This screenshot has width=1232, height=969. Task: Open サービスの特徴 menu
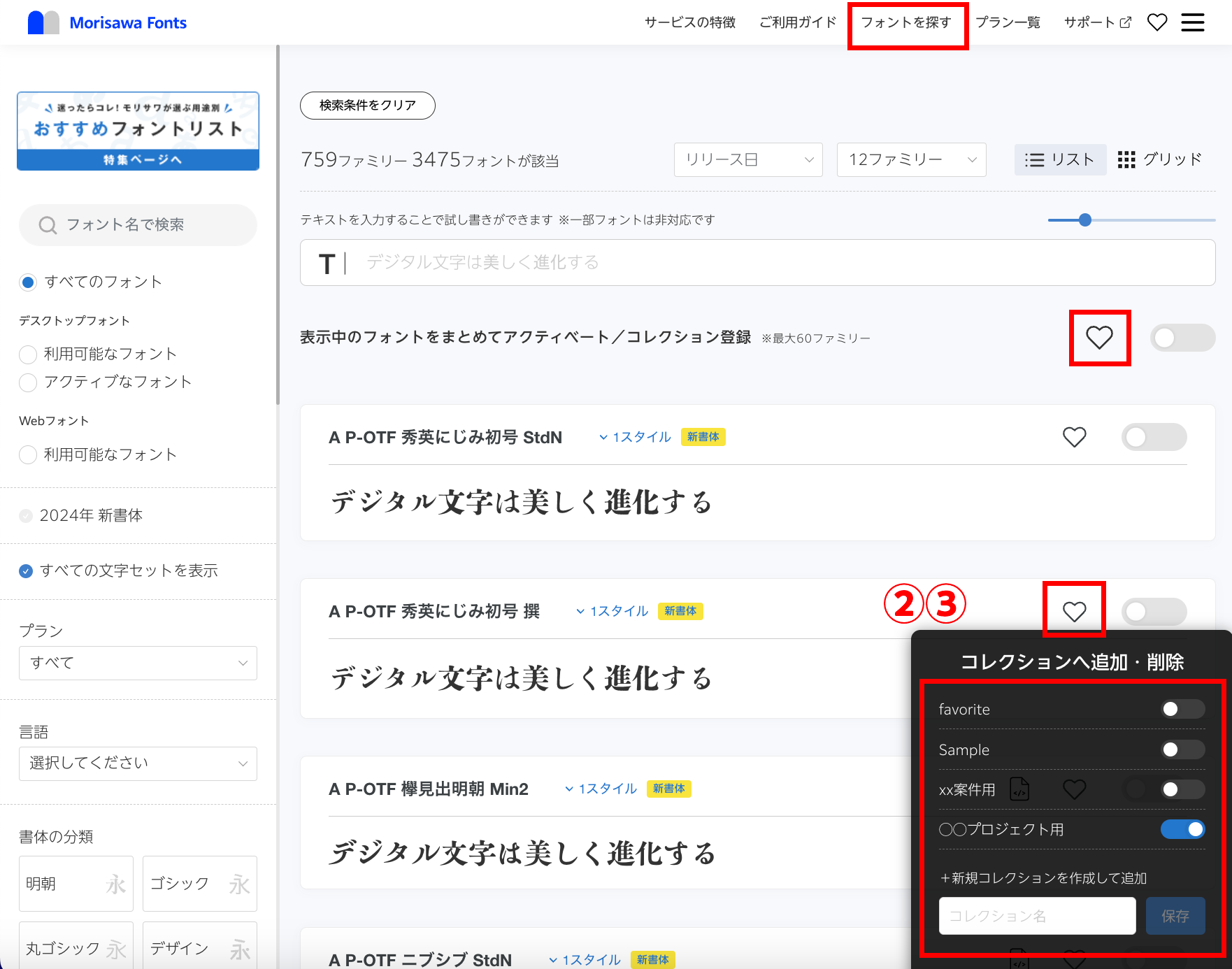690,22
